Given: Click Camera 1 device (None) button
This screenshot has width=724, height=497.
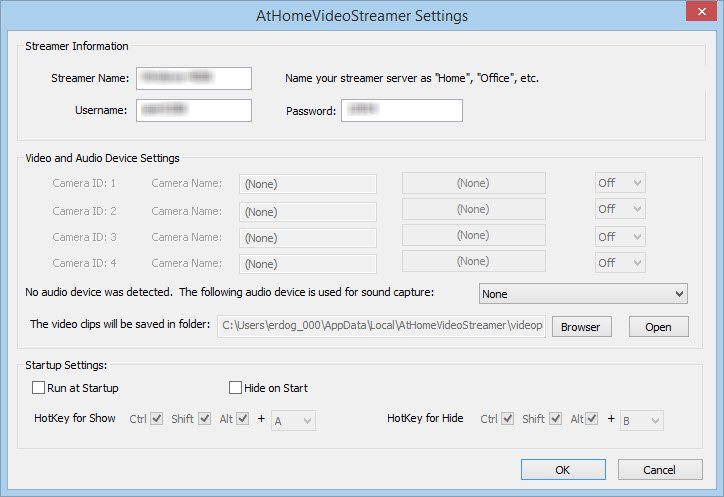Looking at the screenshot, I should 474,183.
